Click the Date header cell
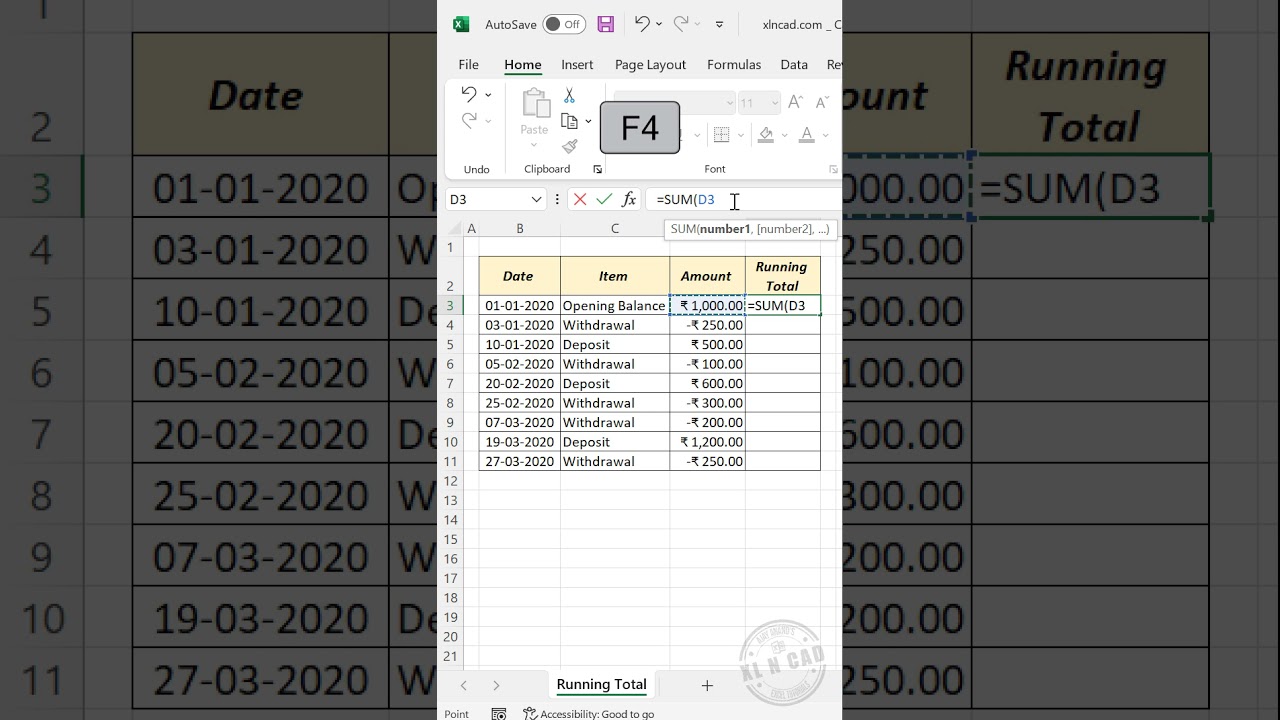The width and height of the screenshot is (1280, 720). [x=518, y=276]
